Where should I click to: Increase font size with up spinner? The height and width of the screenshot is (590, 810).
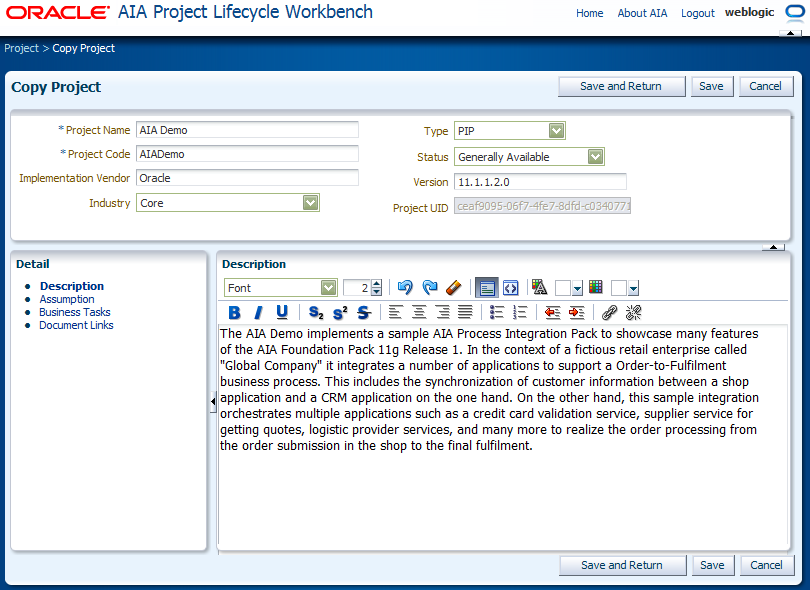coord(377,284)
